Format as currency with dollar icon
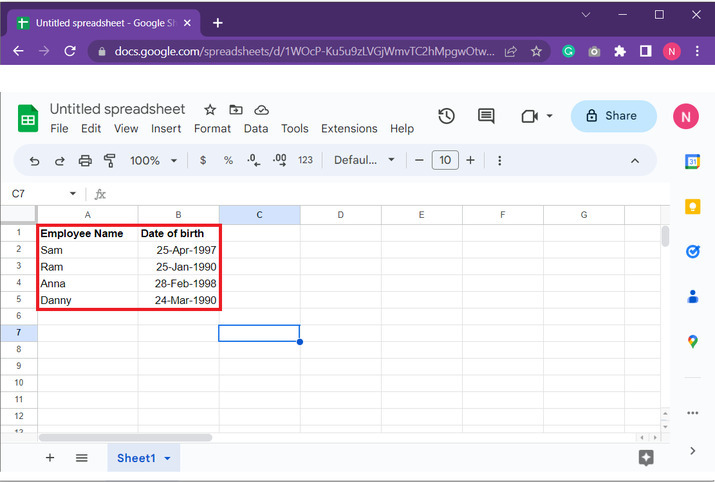Viewport: 715px width, 482px height. [x=203, y=160]
